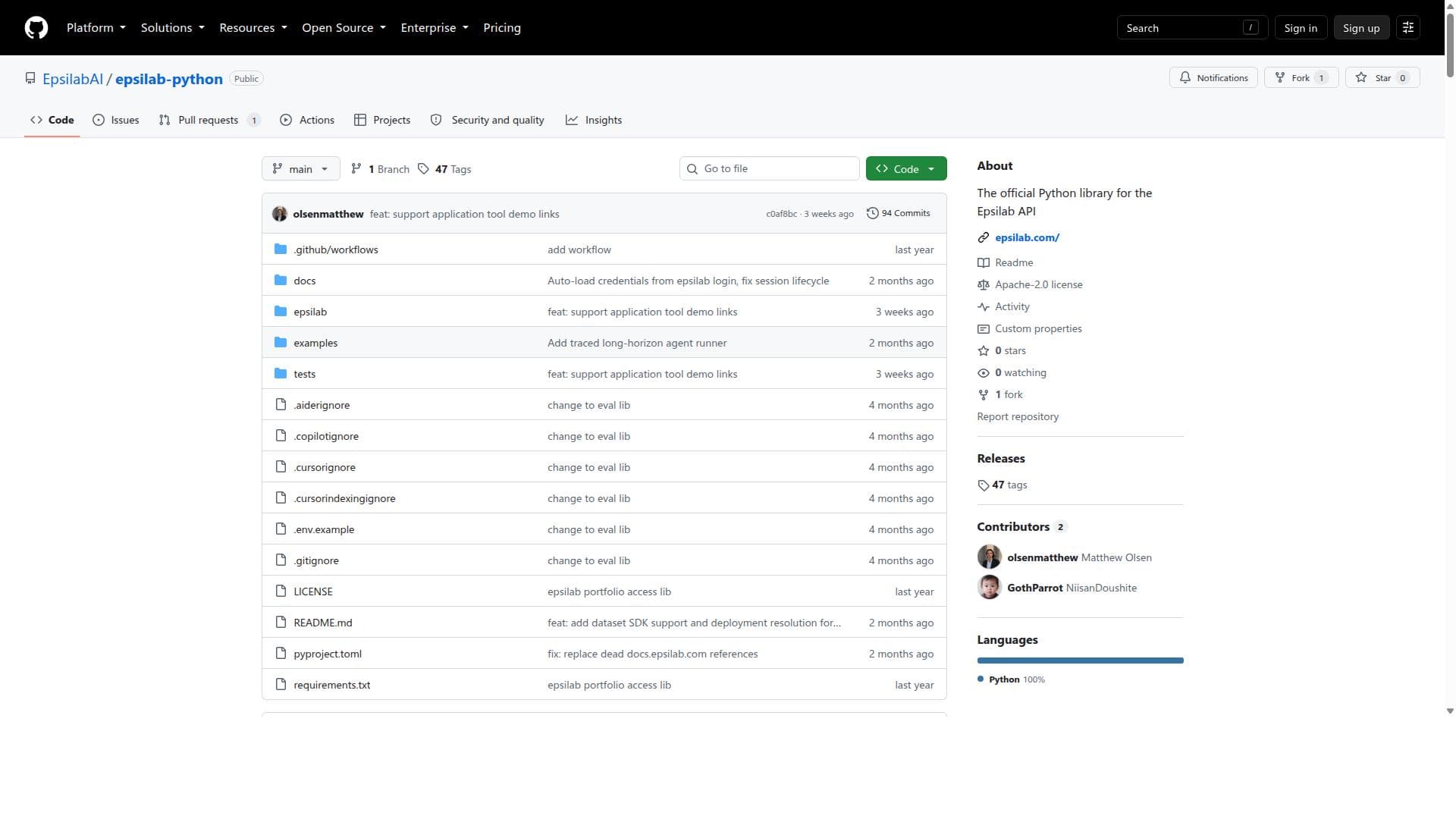Click the examples folder icon
The image size is (1456, 819).
pos(281,343)
